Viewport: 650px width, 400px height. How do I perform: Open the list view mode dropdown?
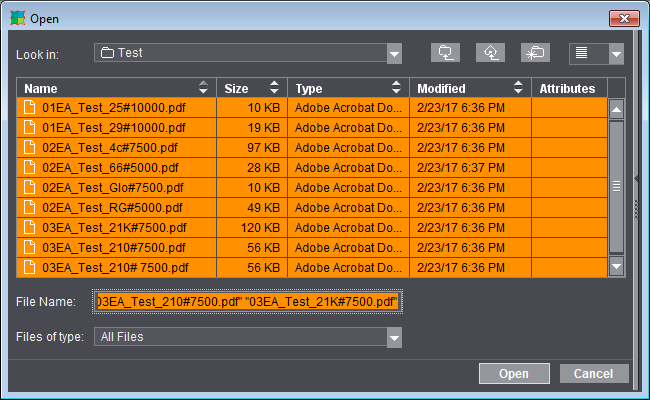click(x=616, y=54)
